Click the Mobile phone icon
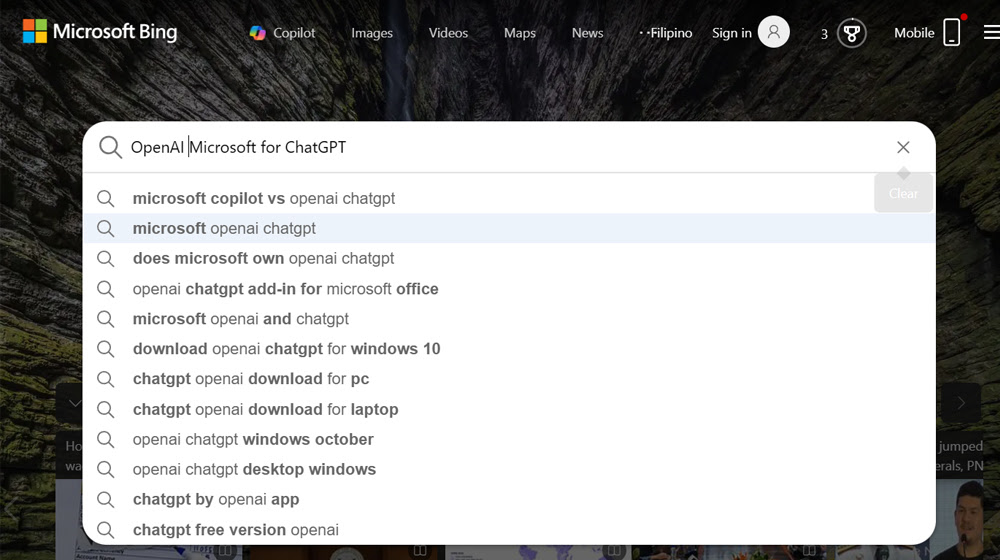Image resolution: width=1000 pixels, height=560 pixels. click(952, 32)
